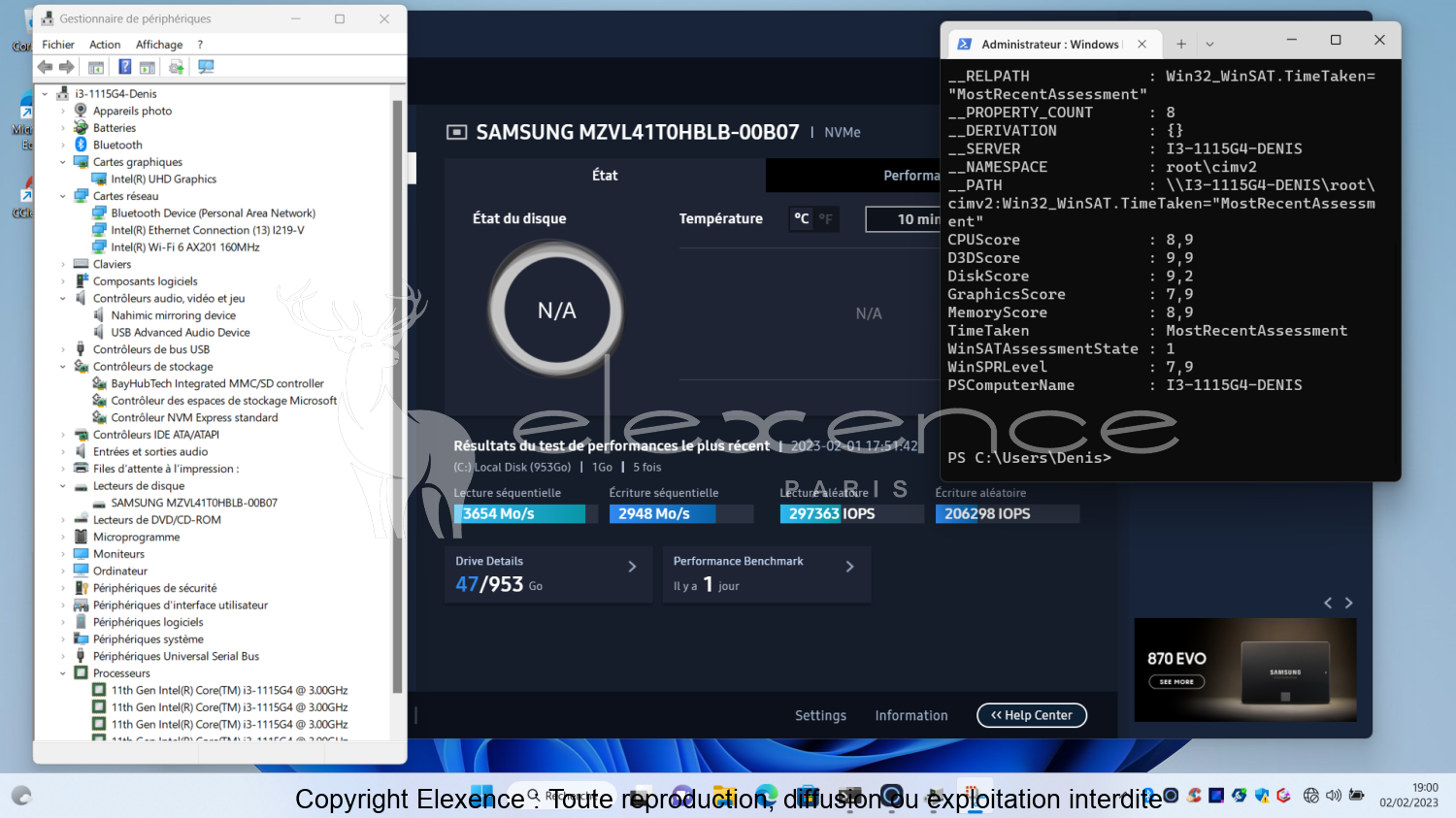Open the Drive Details card

click(548, 574)
